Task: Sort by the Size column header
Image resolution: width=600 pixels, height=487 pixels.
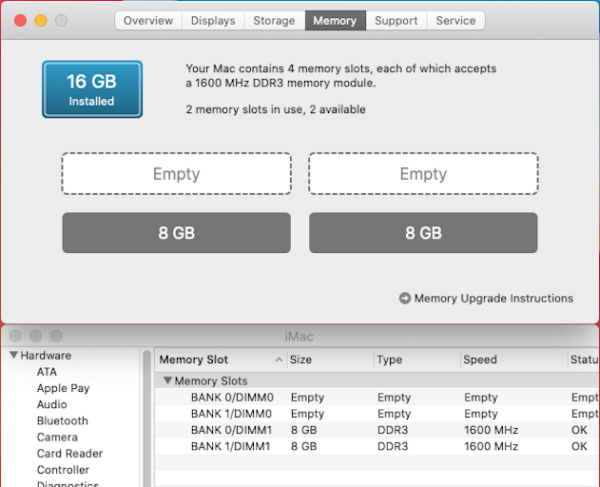Action: (331, 360)
